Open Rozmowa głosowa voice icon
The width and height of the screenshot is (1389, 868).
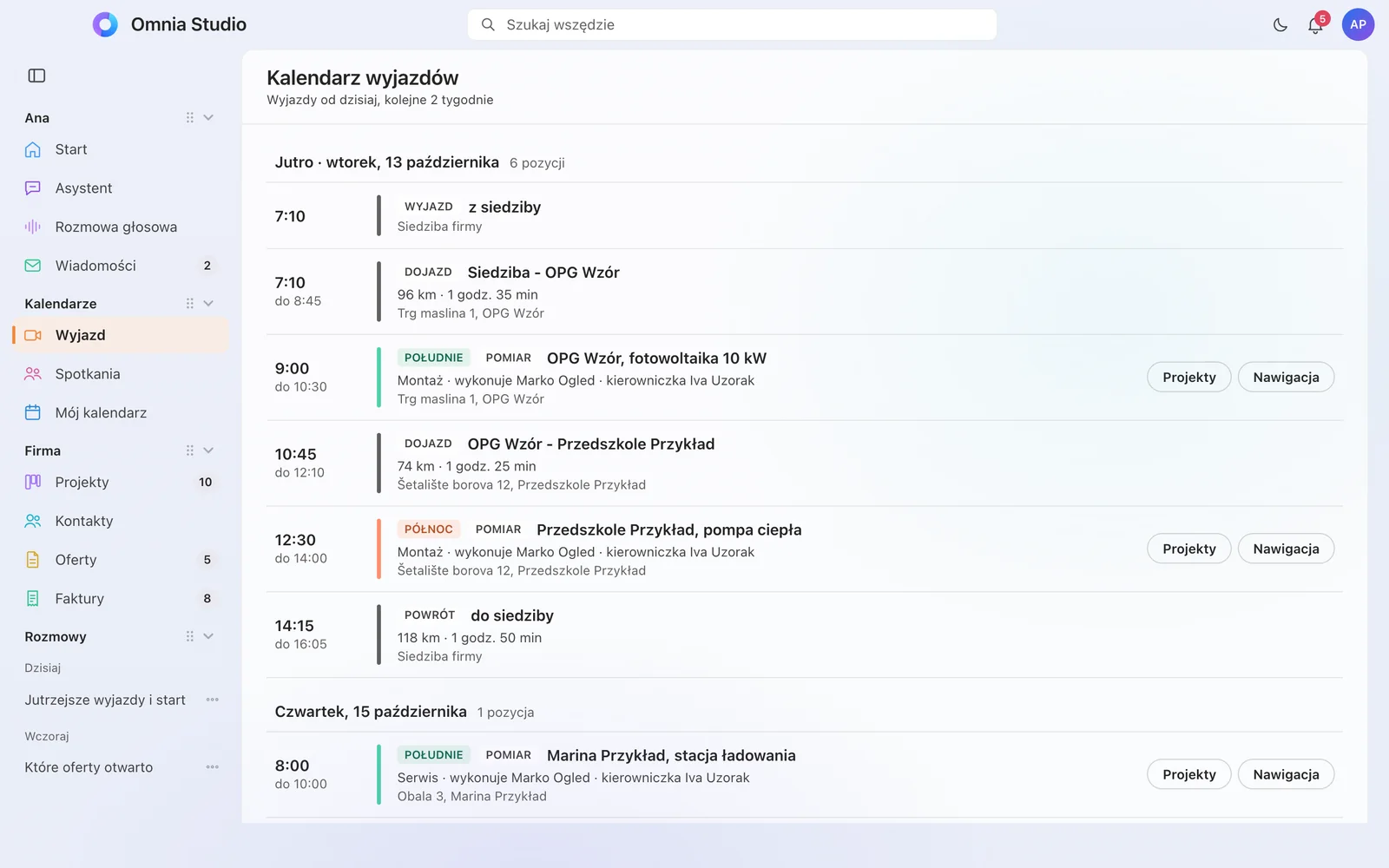[33, 227]
